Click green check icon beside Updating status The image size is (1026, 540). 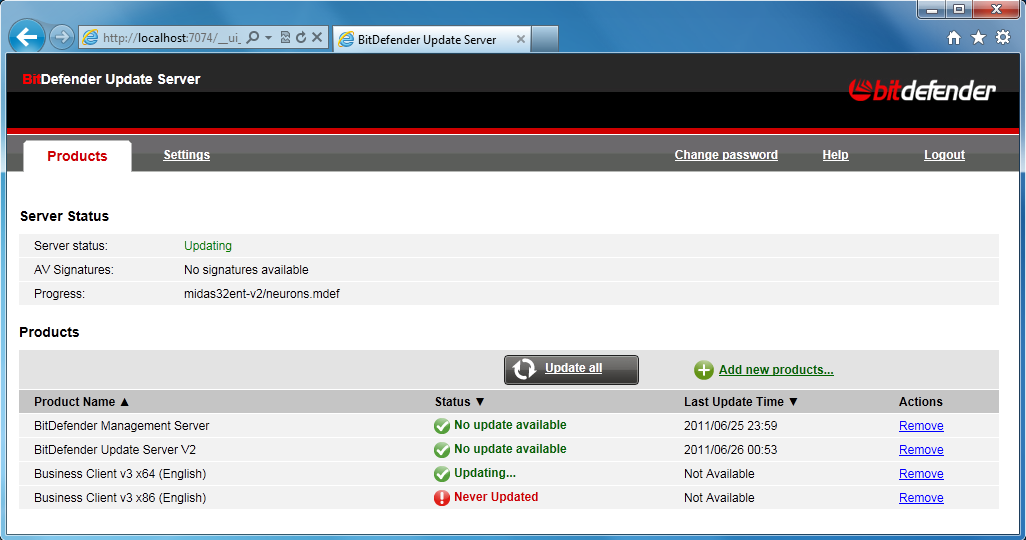point(442,474)
